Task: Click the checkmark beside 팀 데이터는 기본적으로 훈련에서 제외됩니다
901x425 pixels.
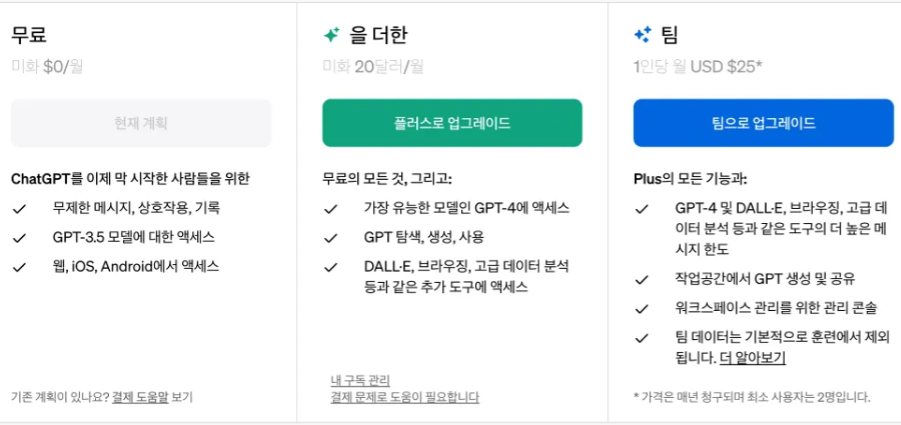Action: tap(643, 338)
